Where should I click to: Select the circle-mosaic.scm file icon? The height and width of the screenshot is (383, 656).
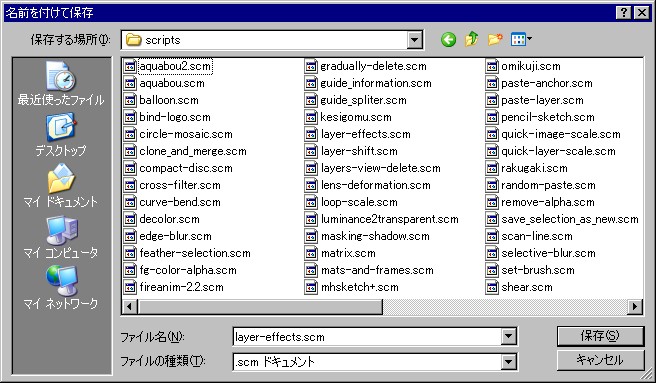(x=130, y=134)
